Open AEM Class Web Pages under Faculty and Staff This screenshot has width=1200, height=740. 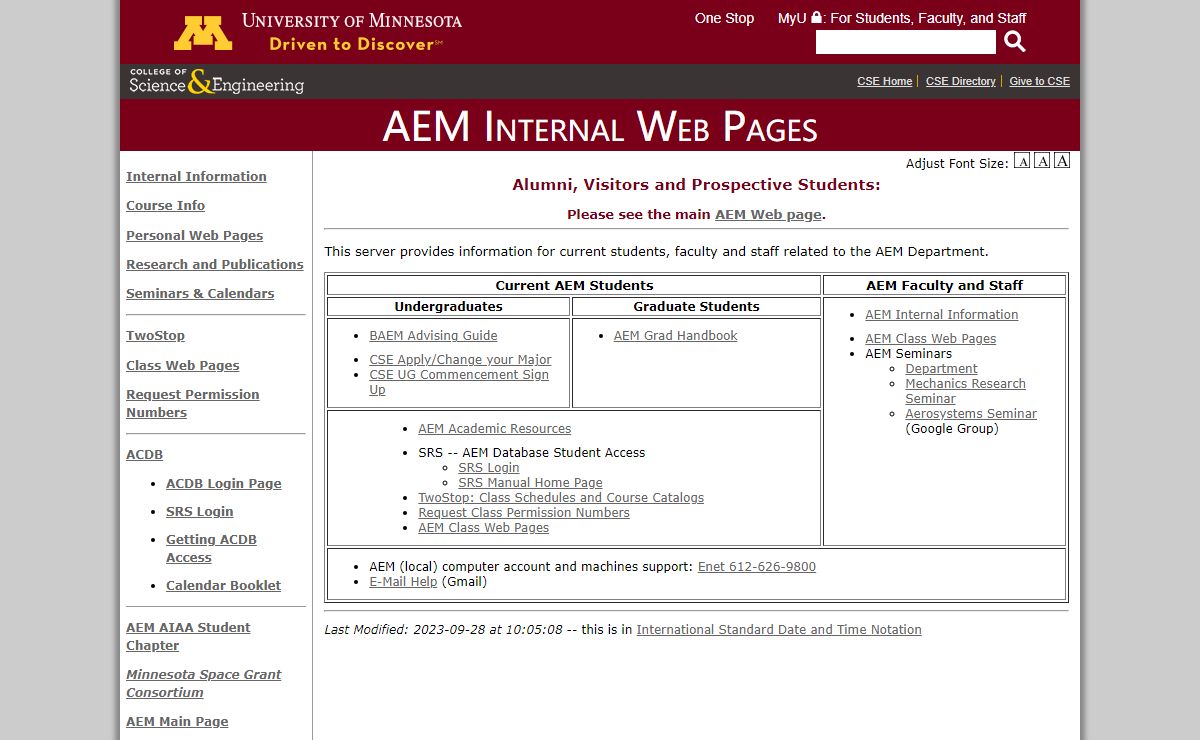(930, 338)
